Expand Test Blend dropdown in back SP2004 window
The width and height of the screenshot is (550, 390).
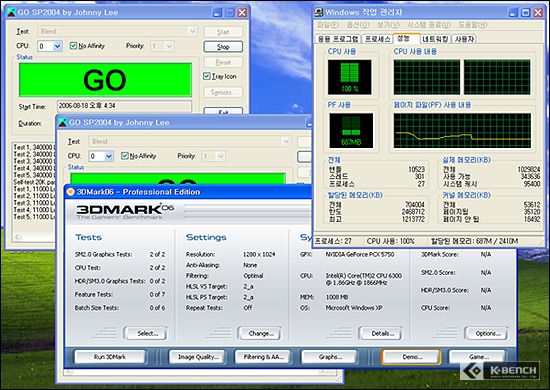192,31
